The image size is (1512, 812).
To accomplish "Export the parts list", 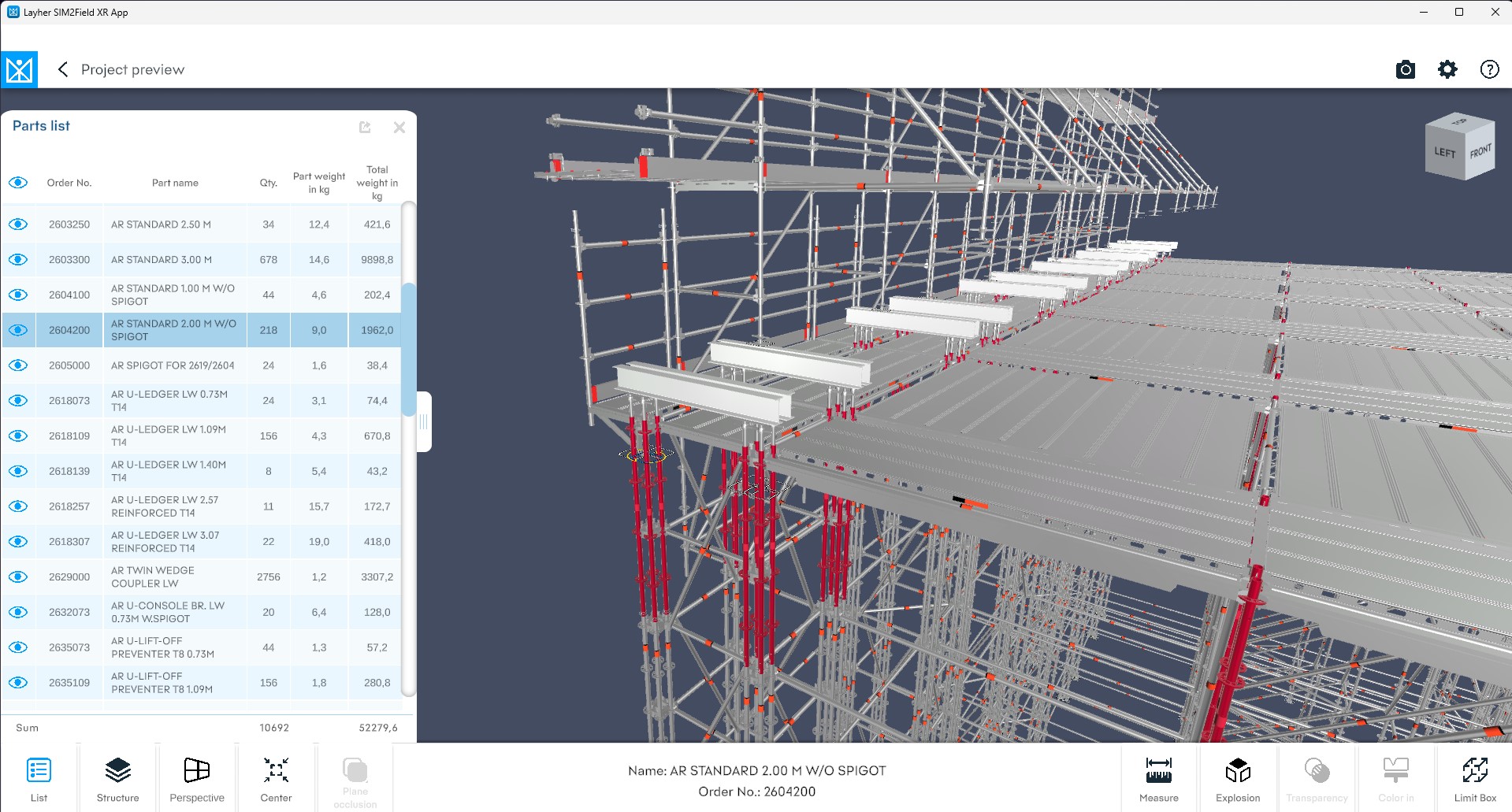I will click(365, 127).
